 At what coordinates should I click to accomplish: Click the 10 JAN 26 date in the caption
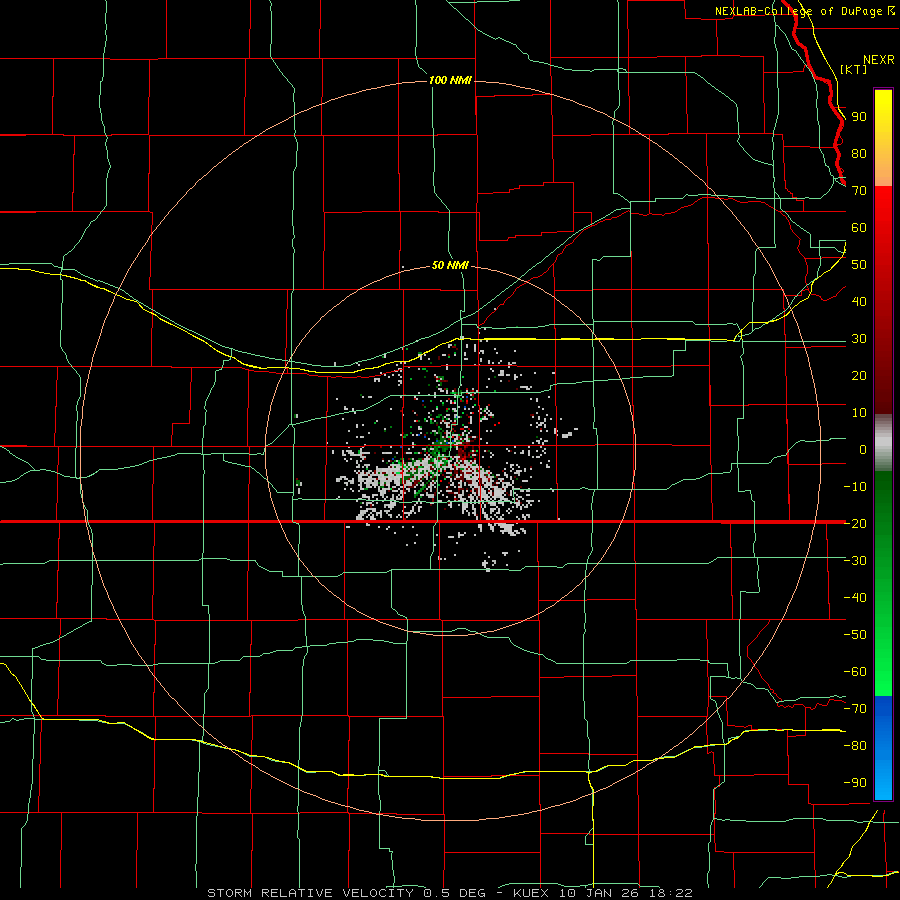599,893
